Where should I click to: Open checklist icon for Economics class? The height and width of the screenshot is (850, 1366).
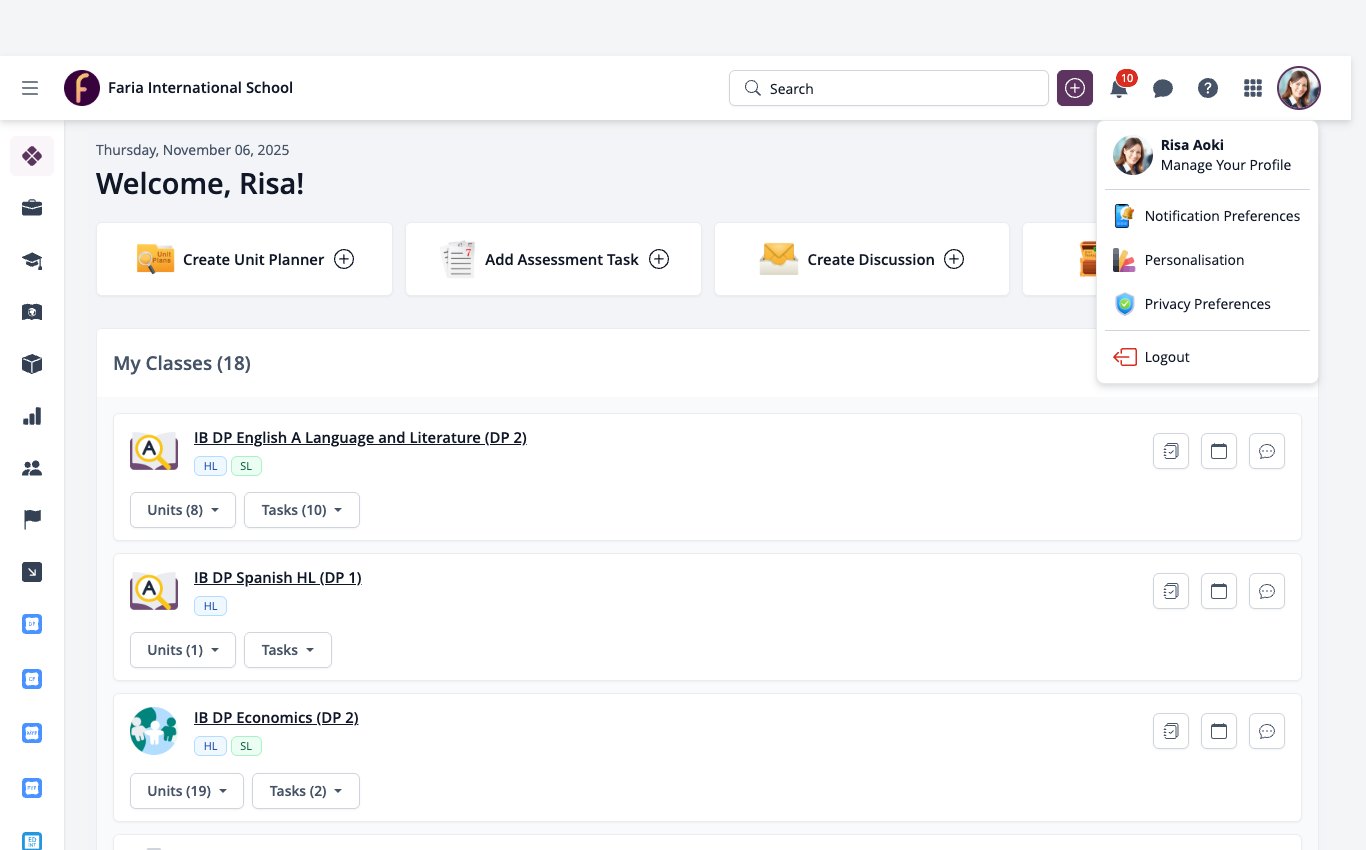click(1170, 731)
